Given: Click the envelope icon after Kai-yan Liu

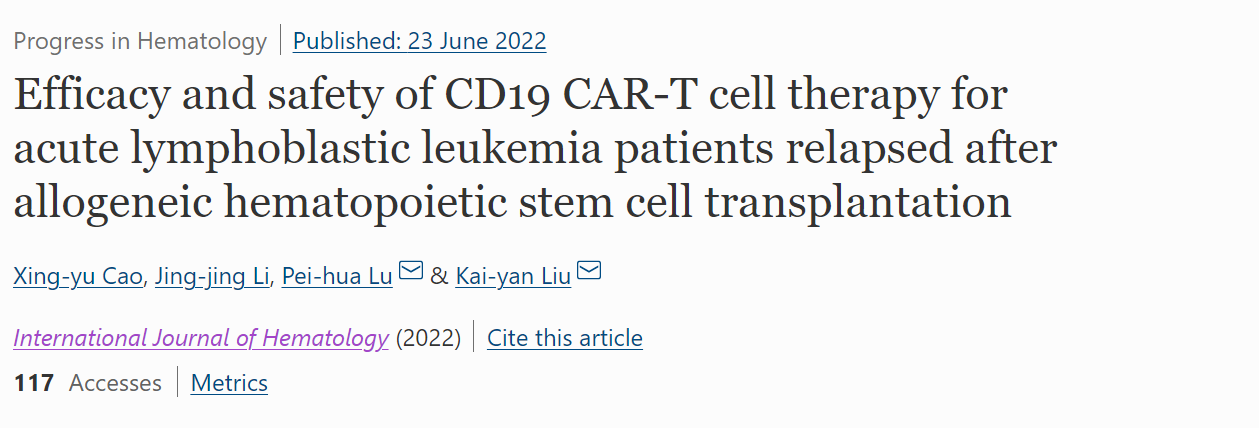Looking at the screenshot, I should point(589,272).
